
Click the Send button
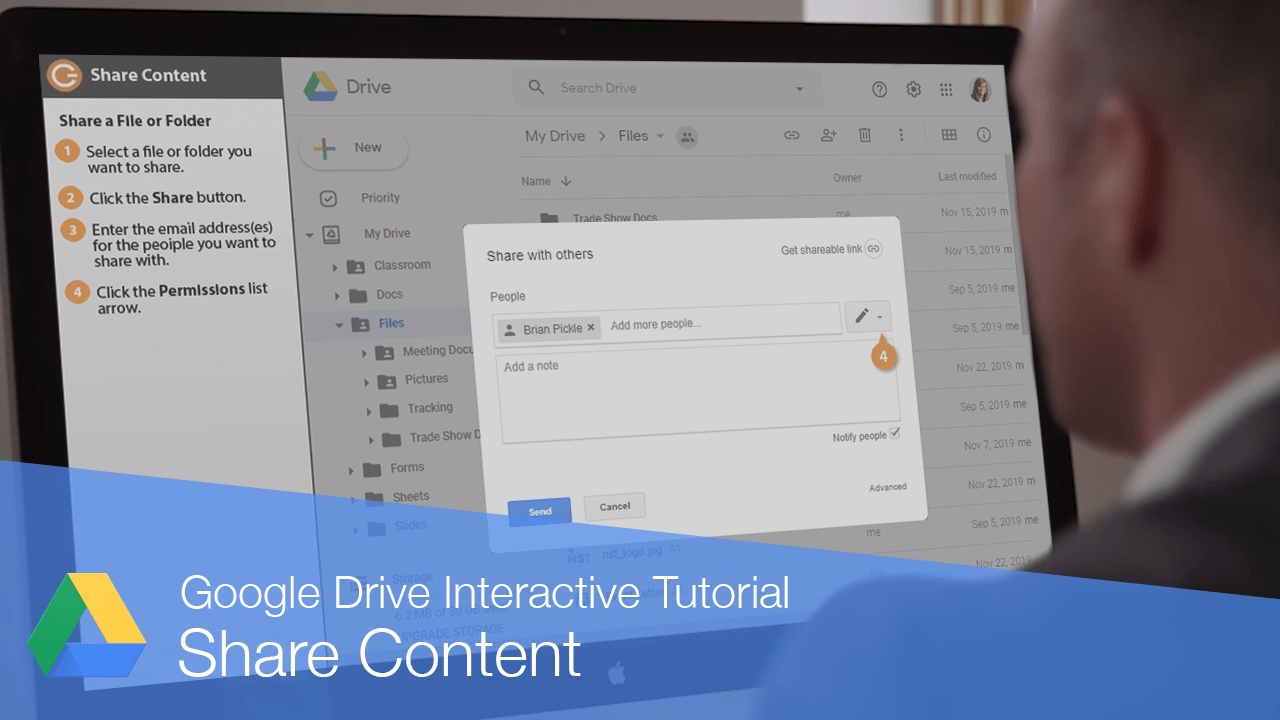click(x=539, y=511)
